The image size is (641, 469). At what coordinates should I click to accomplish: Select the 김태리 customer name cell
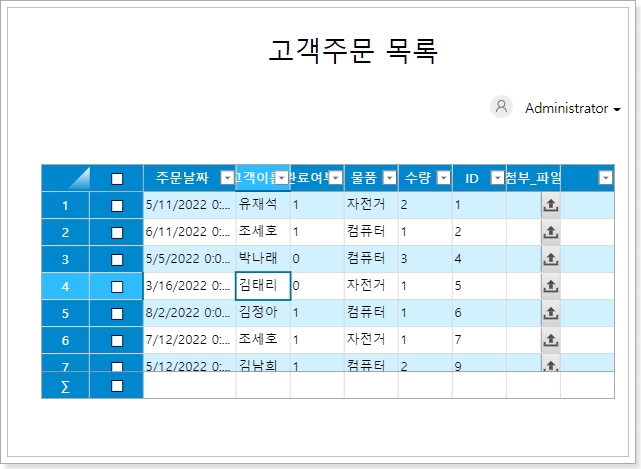(262, 286)
